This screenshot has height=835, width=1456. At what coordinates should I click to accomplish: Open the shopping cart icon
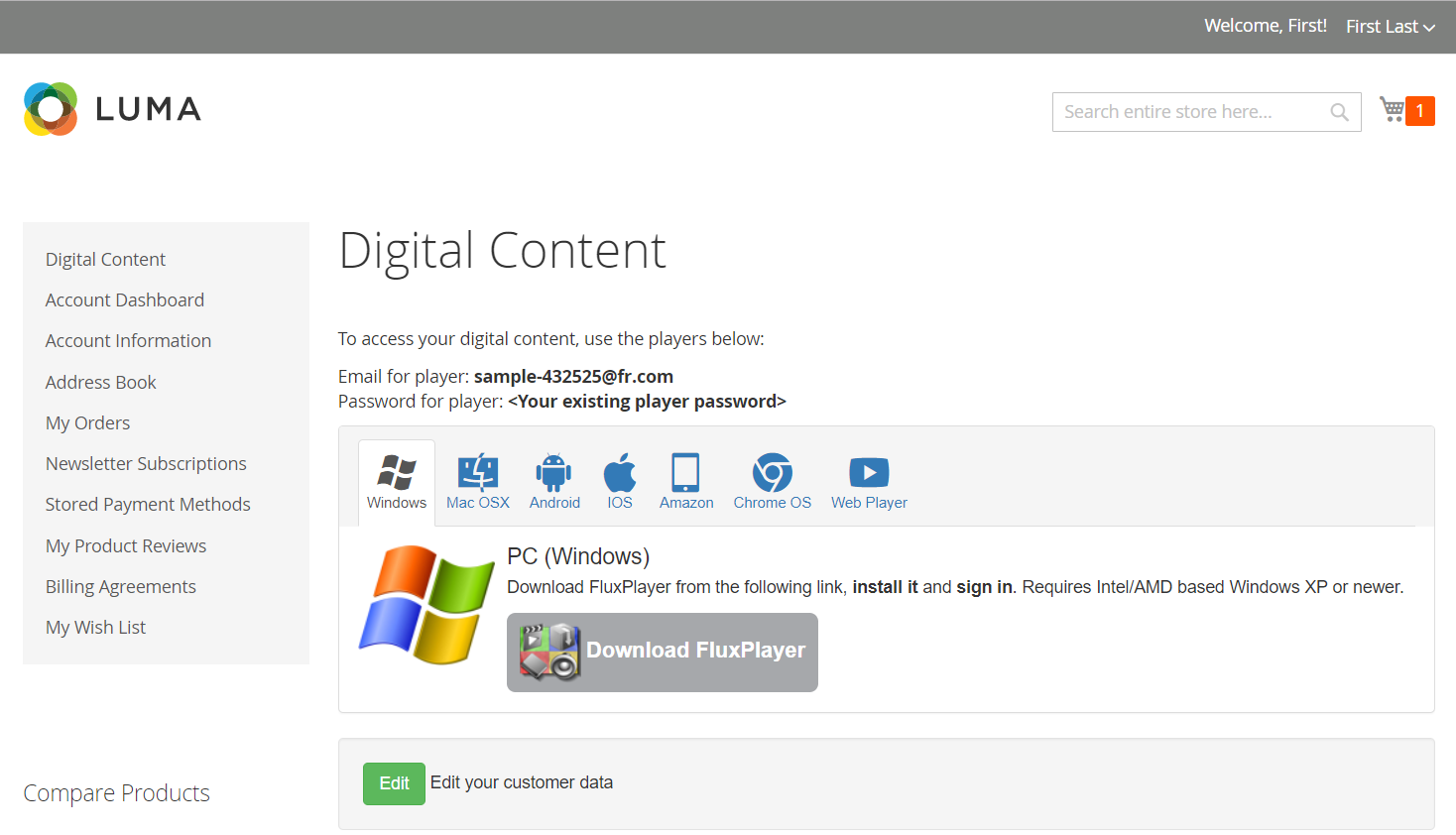click(x=1393, y=109)
